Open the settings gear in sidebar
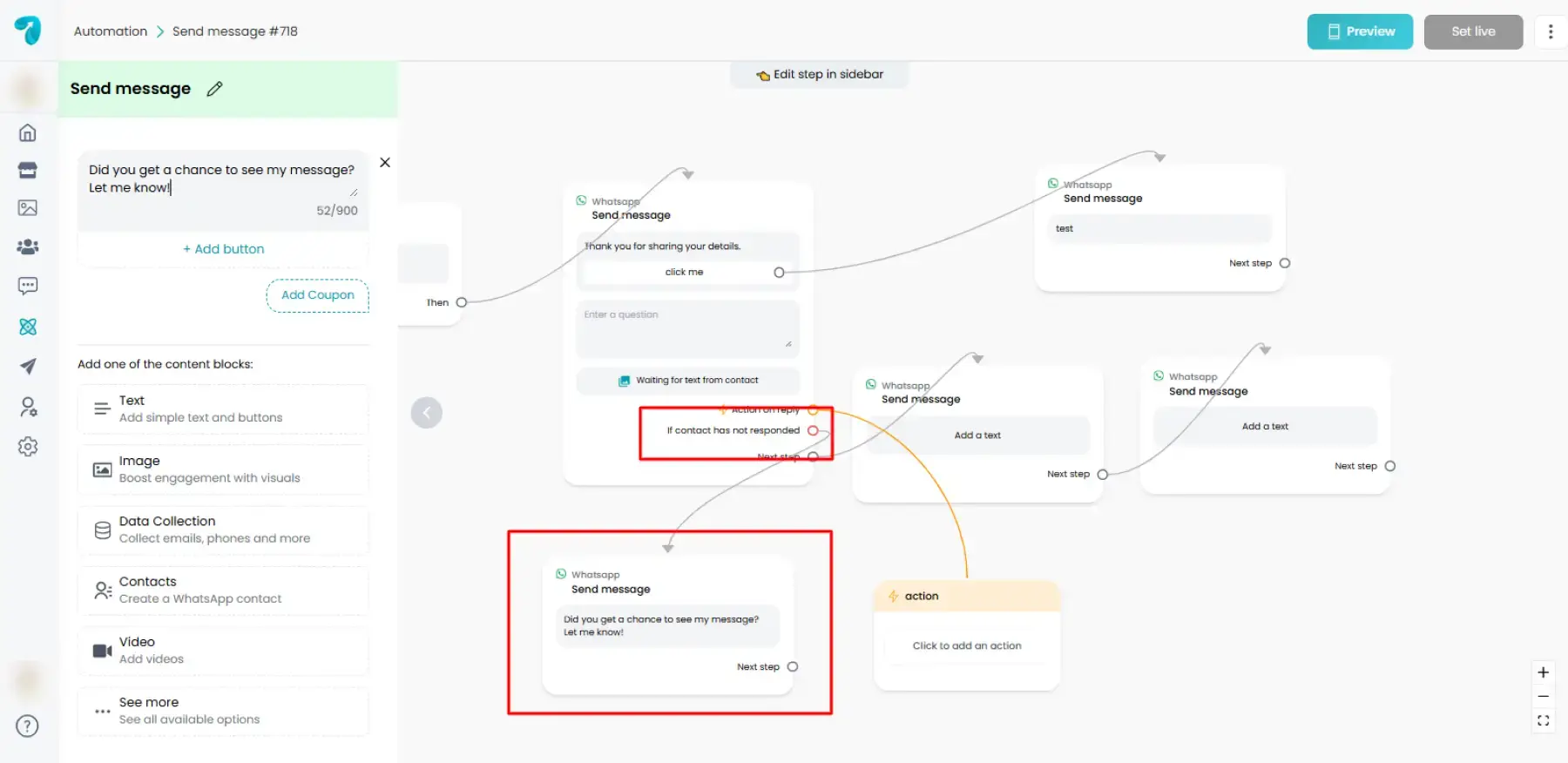 [x=28, y=447]
